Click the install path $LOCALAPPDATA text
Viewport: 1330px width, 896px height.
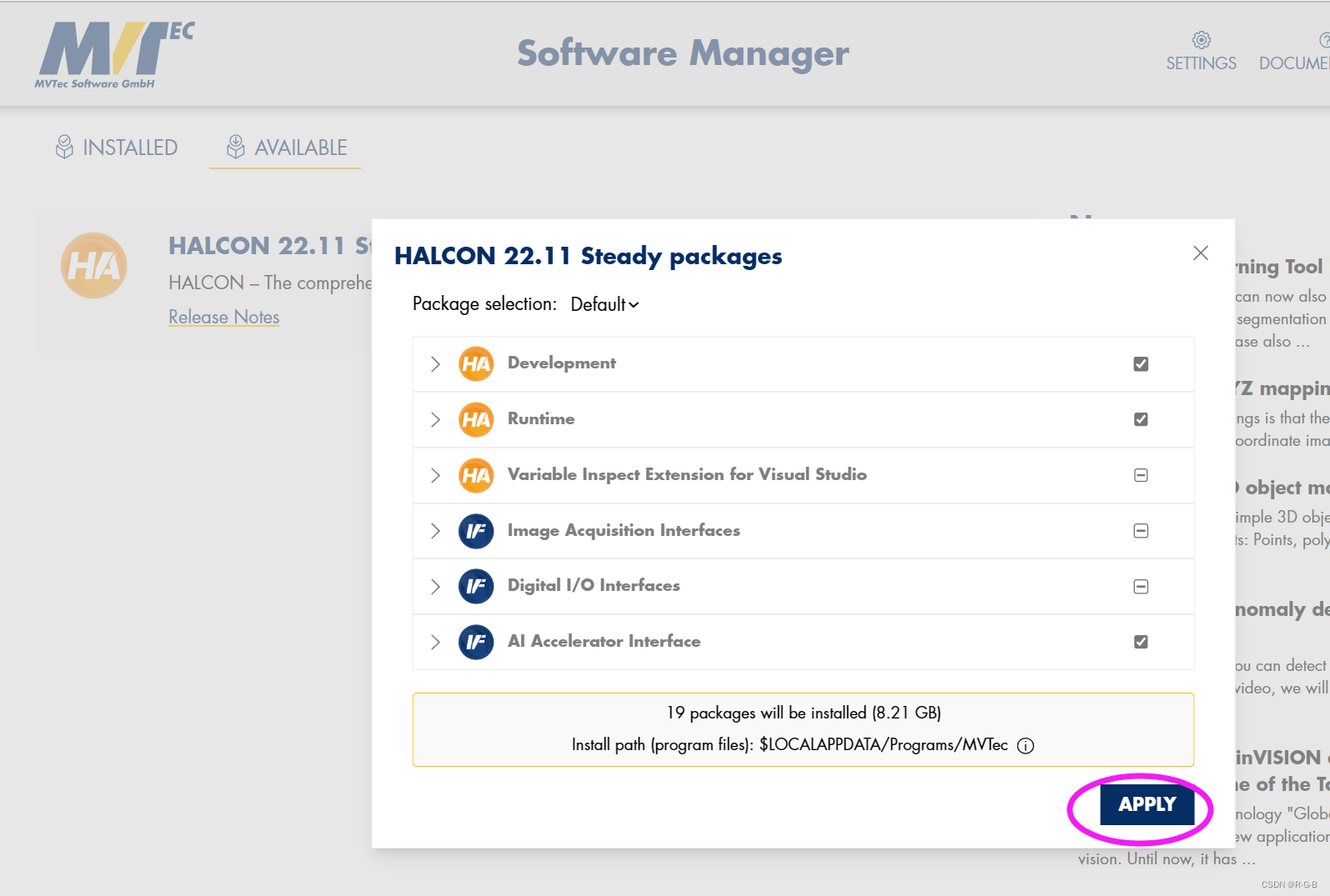tap(883, 745)
